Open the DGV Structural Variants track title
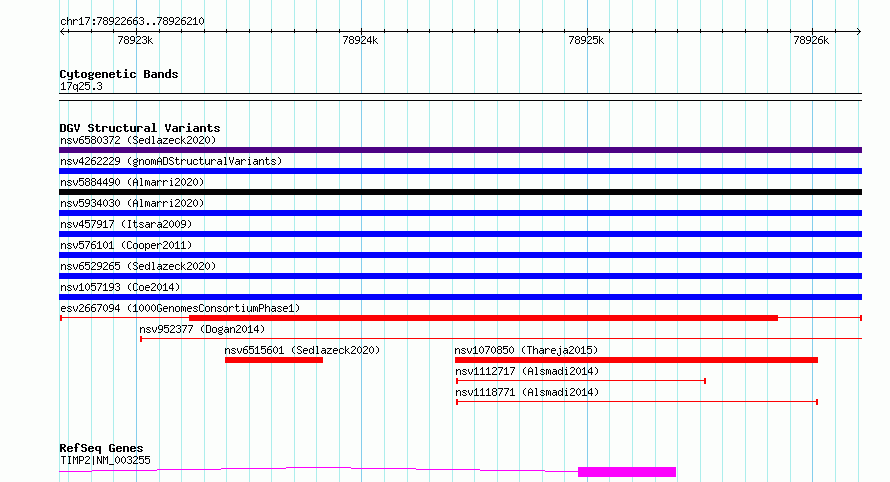The image size is (890, 482). [x=140, y=128]
